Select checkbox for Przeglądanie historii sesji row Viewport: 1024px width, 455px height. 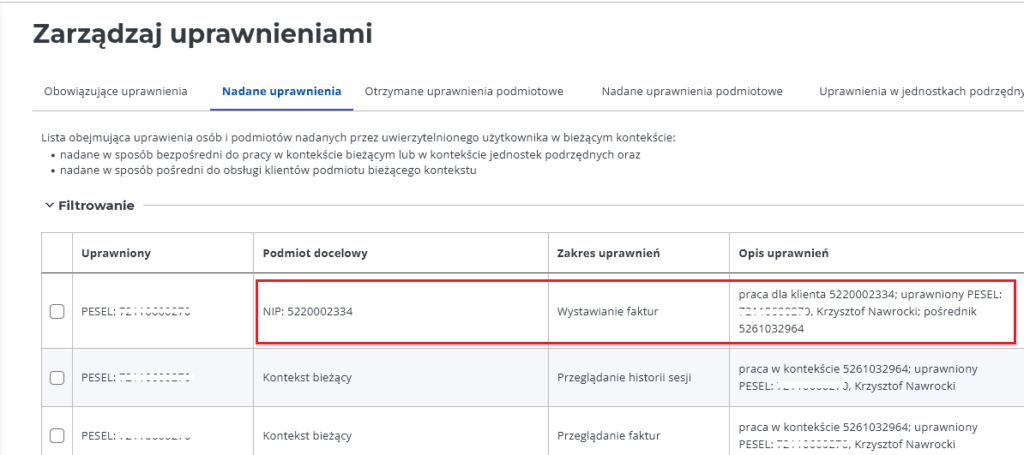point(57,378)
